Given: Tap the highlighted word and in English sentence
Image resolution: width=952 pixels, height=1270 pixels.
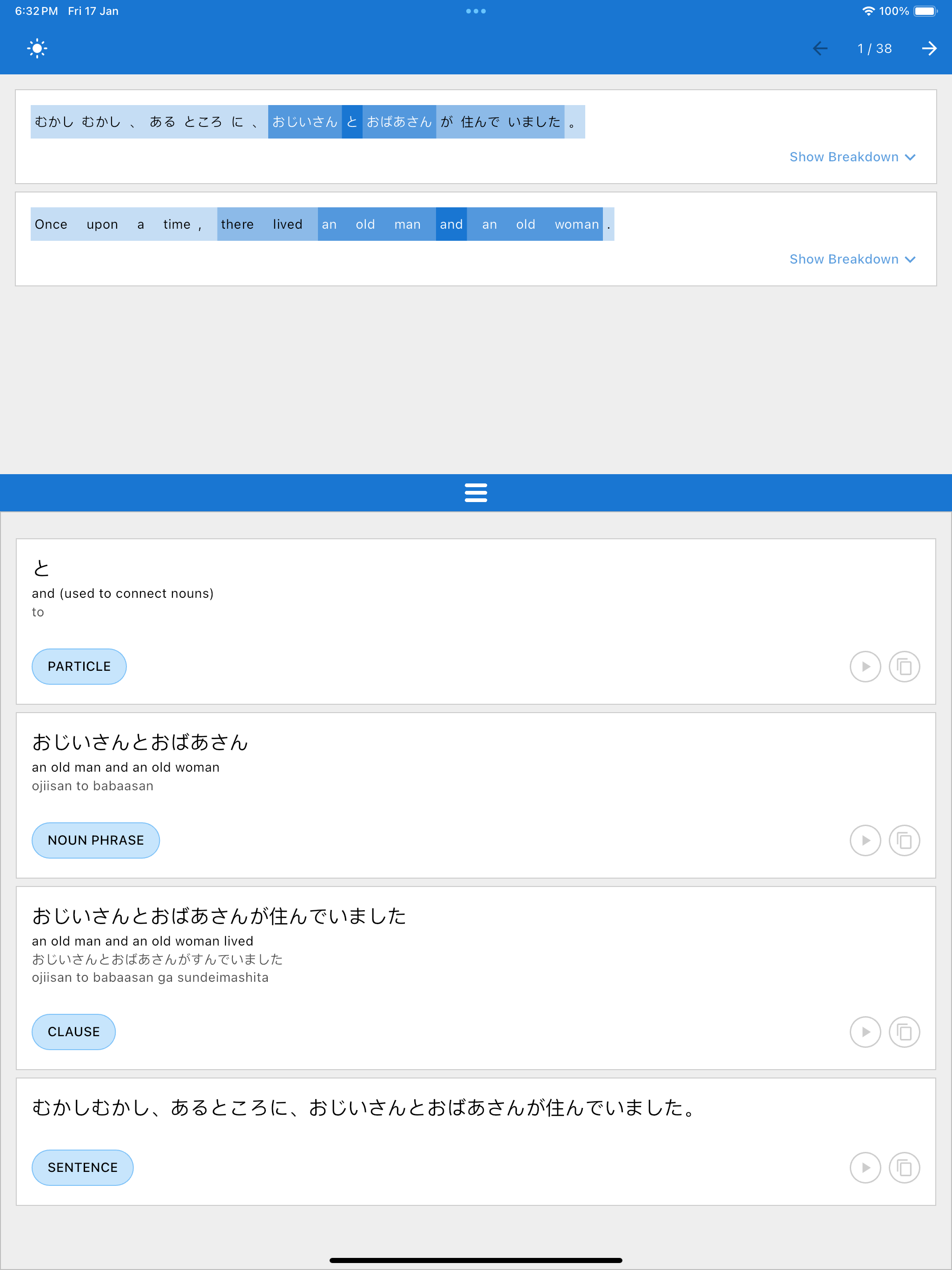Looking at the screenshot, I should coord(451,224).
